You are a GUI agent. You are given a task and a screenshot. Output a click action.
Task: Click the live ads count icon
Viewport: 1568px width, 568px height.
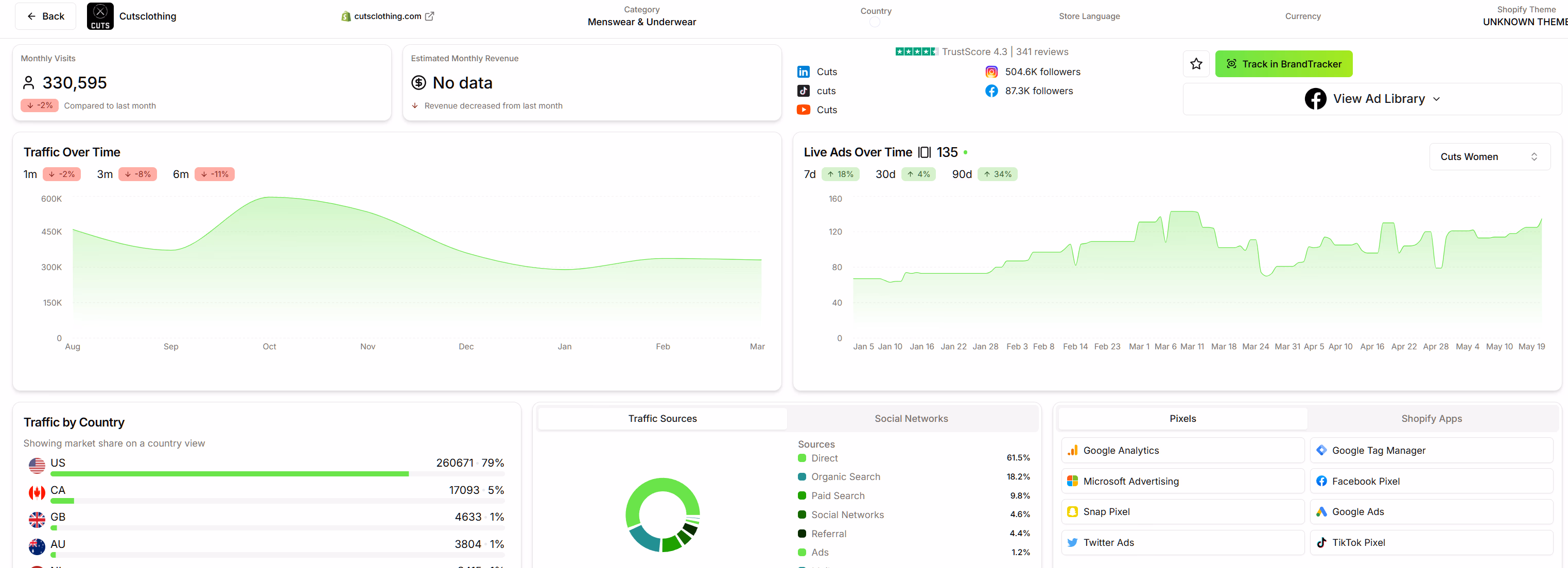[x=925, y=152]
